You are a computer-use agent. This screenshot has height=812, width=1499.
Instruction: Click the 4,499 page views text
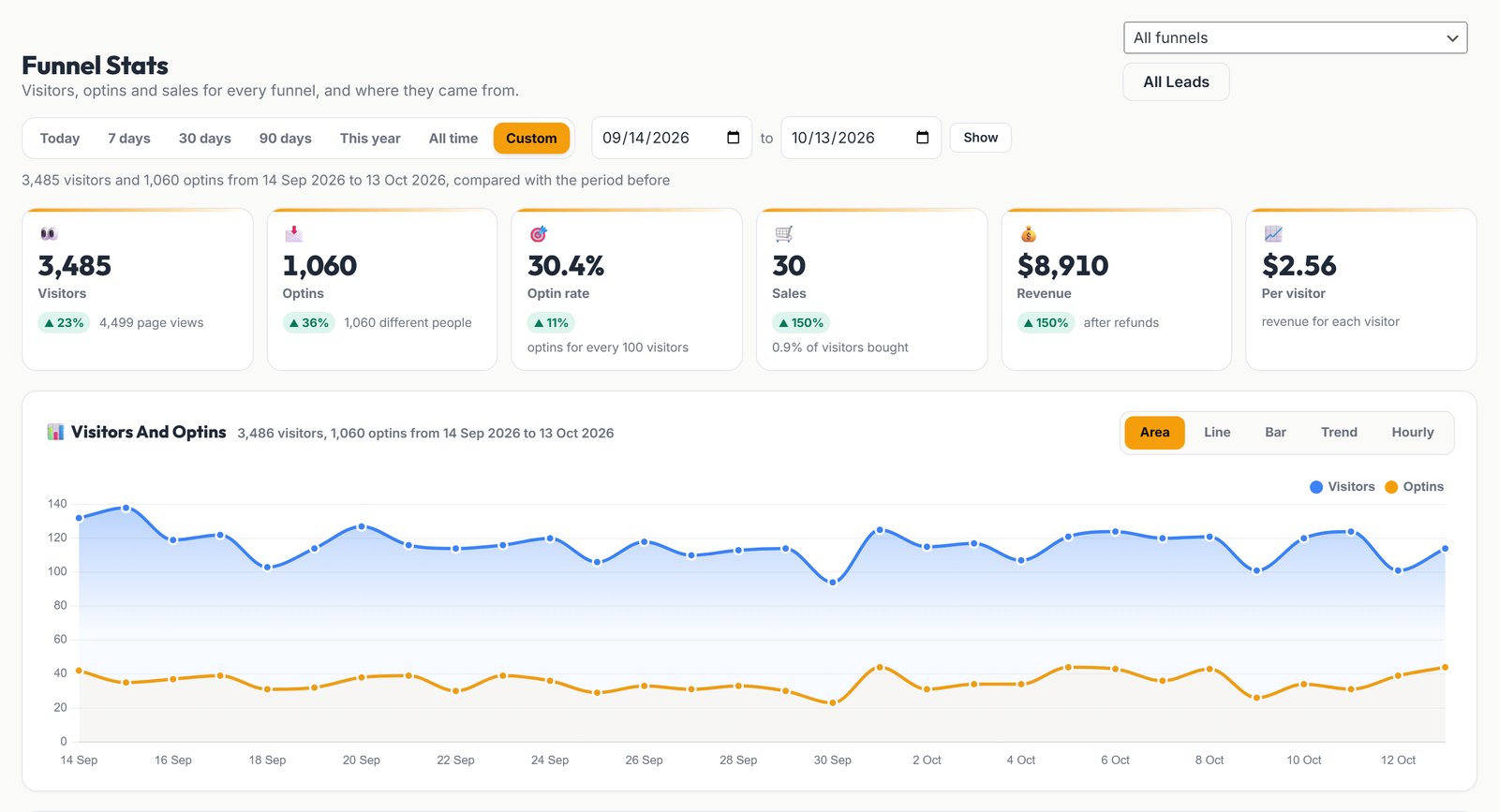pos(152,323)
